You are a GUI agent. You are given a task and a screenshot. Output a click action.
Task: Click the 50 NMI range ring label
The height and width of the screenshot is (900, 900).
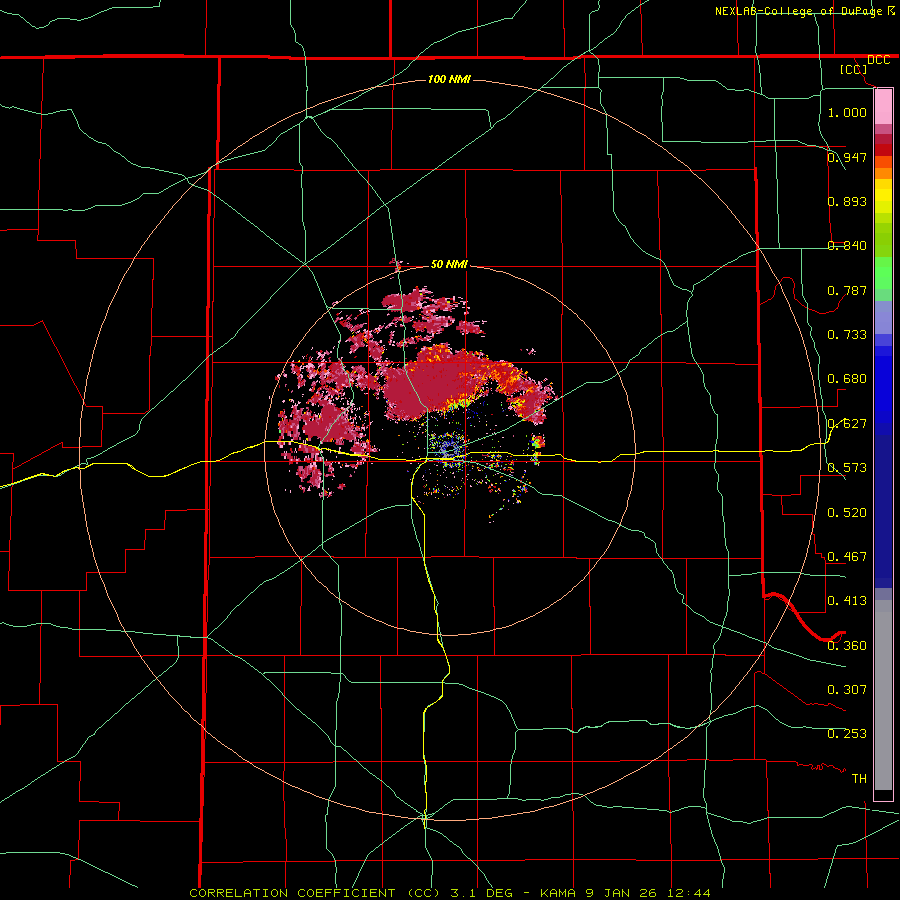[449, 264]
